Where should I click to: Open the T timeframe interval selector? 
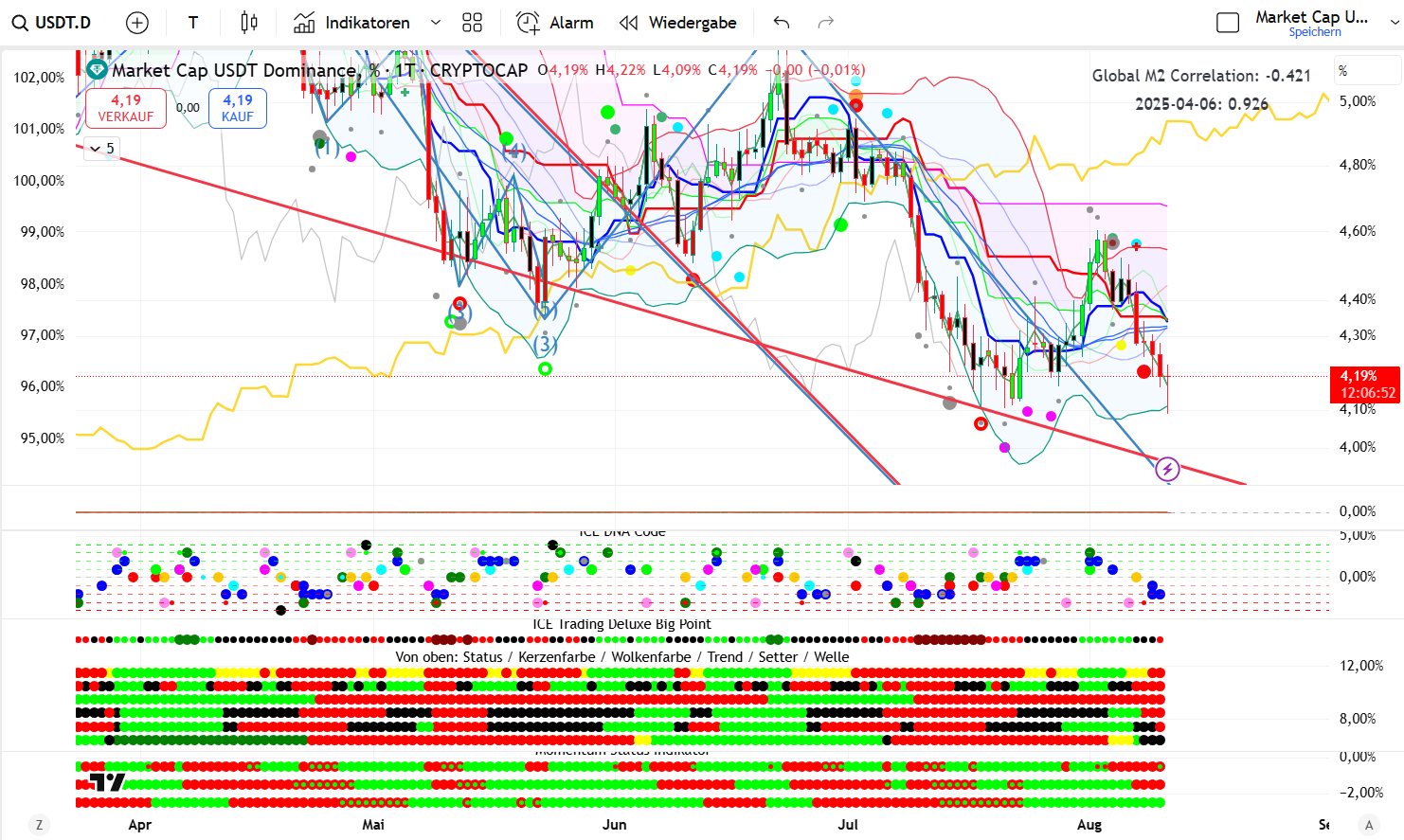pos(193,23)
